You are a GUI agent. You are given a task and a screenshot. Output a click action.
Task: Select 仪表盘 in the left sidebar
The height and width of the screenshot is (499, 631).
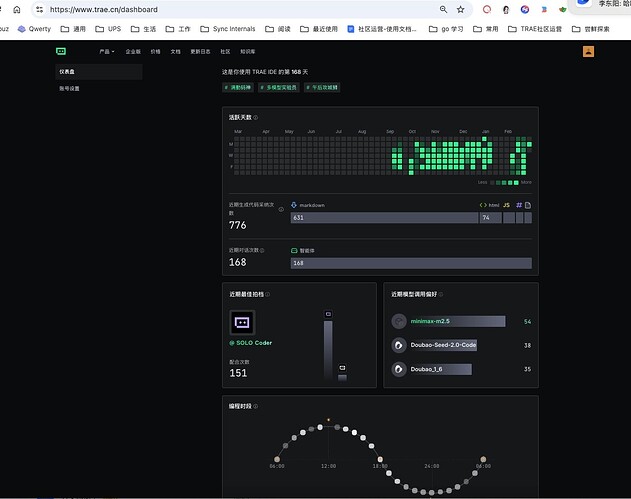click(x=99, y=72)
